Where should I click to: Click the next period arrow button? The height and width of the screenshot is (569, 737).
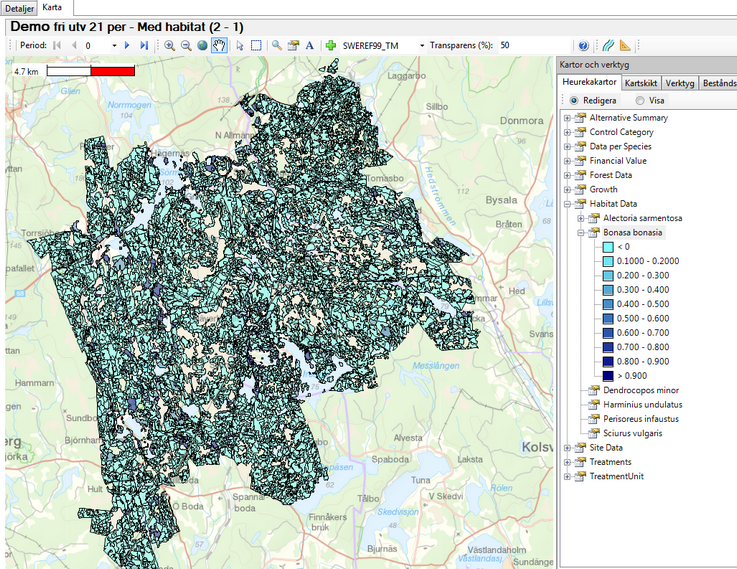[x=127, y=46]
